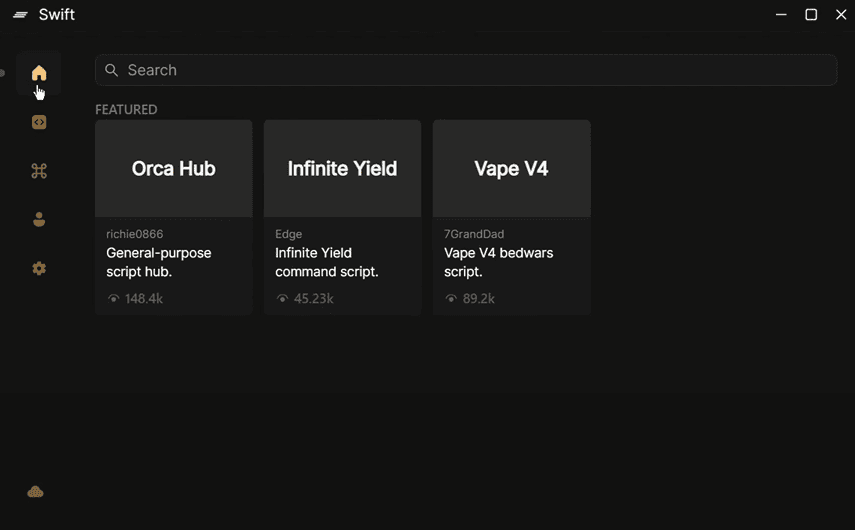This screenshot has height=530, width=855.
Task: Select the 'Vape V4 bedwars script.' description
Action: pos(498,262)
